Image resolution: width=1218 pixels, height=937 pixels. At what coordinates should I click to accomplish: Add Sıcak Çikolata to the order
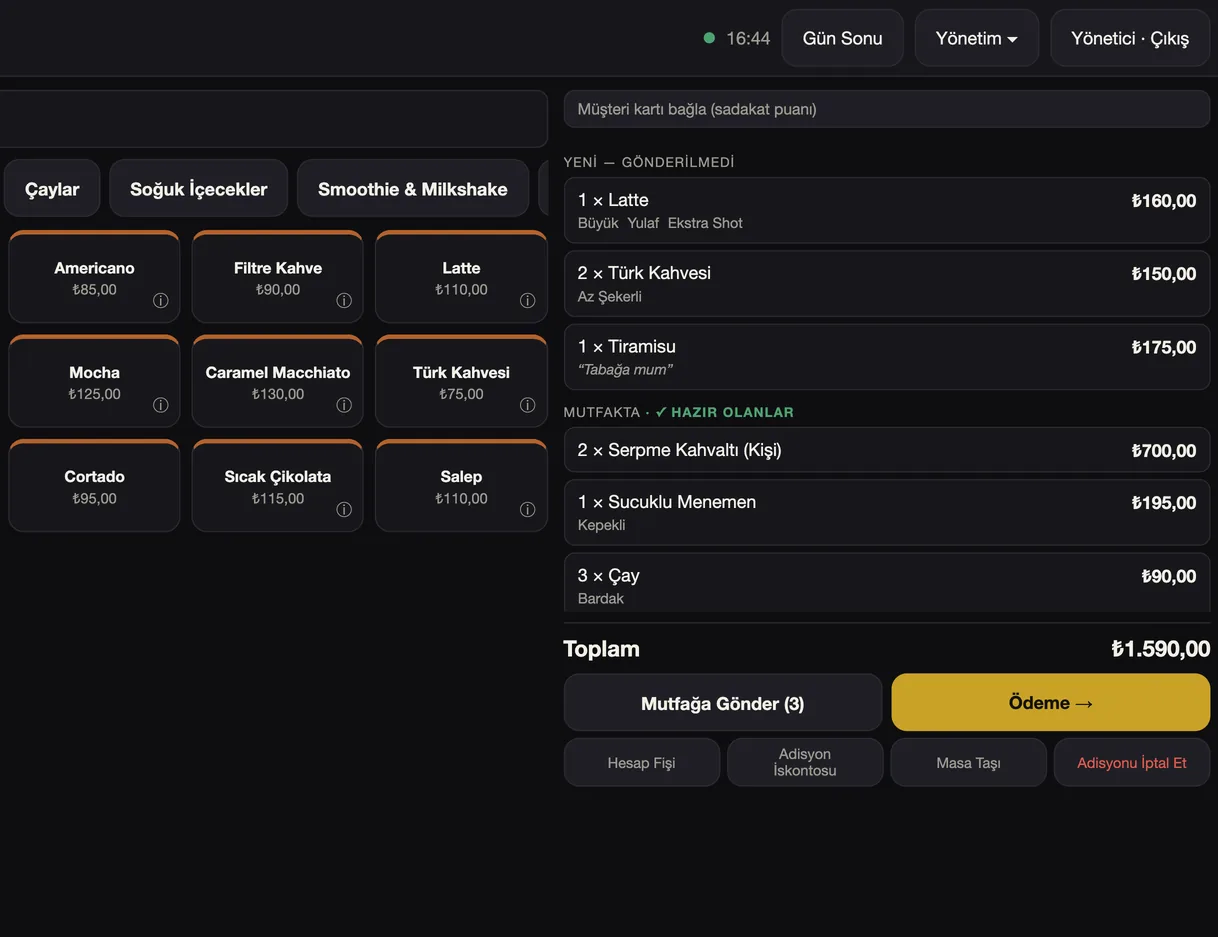pyautogui.click(x=278, y=486)
